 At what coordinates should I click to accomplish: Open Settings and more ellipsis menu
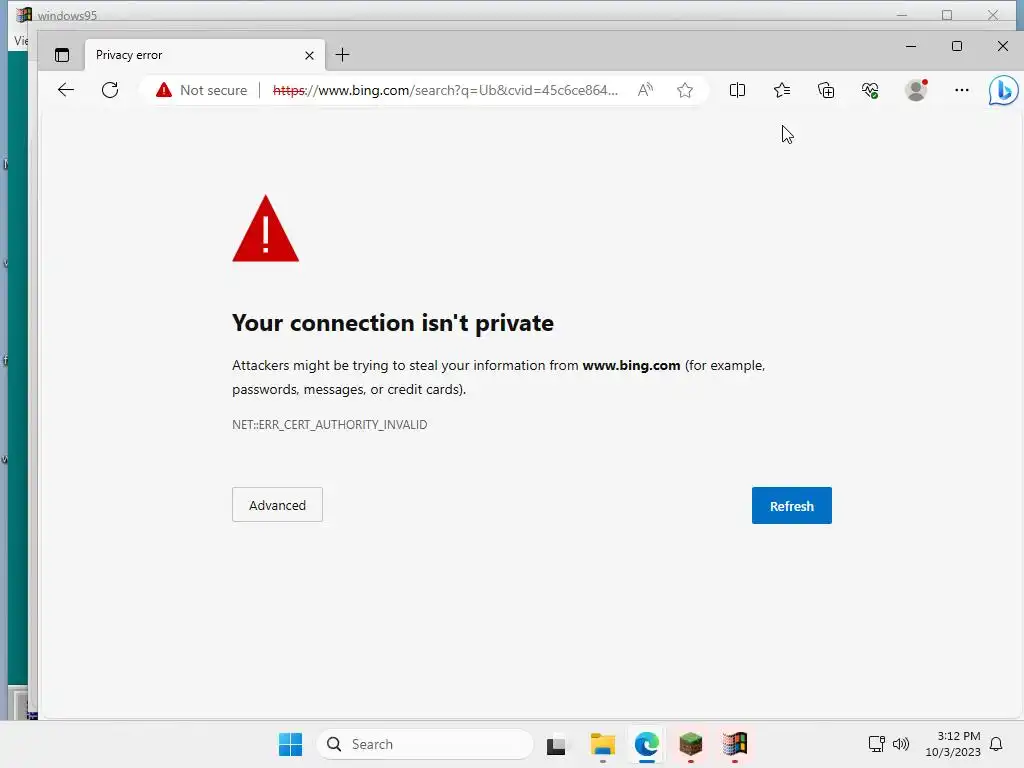pos(961,90)
